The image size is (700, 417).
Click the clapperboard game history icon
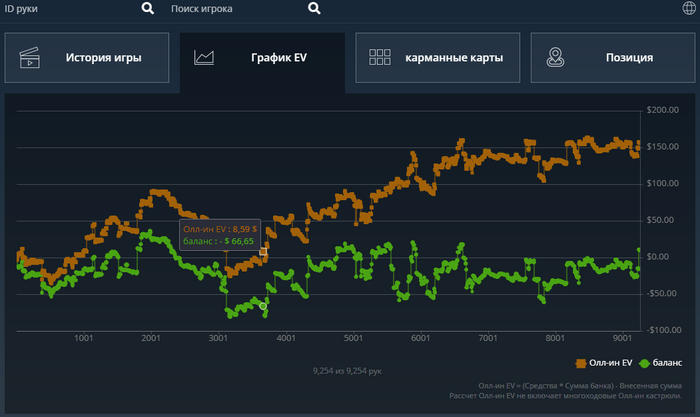tap(29, 58)
